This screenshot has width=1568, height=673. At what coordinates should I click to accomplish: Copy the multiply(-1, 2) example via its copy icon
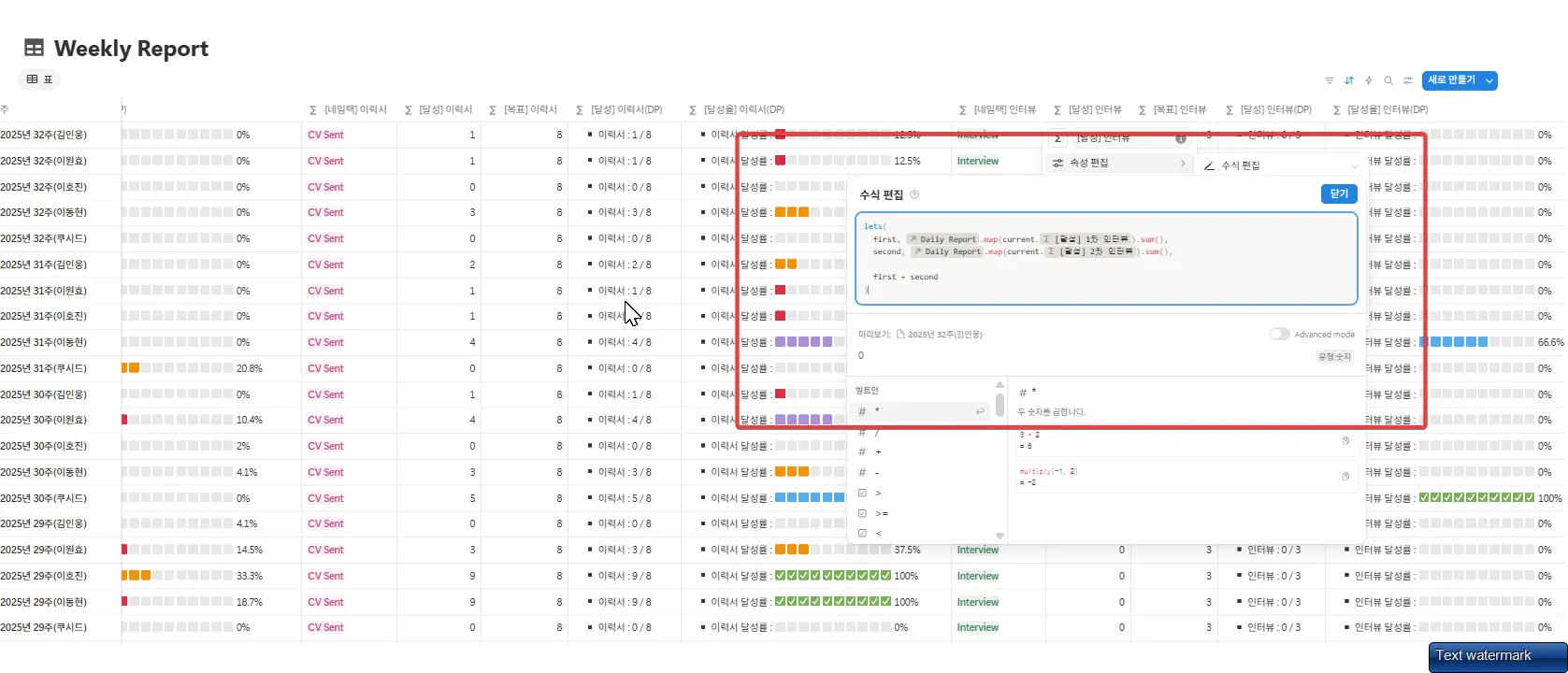point(1345,477)
